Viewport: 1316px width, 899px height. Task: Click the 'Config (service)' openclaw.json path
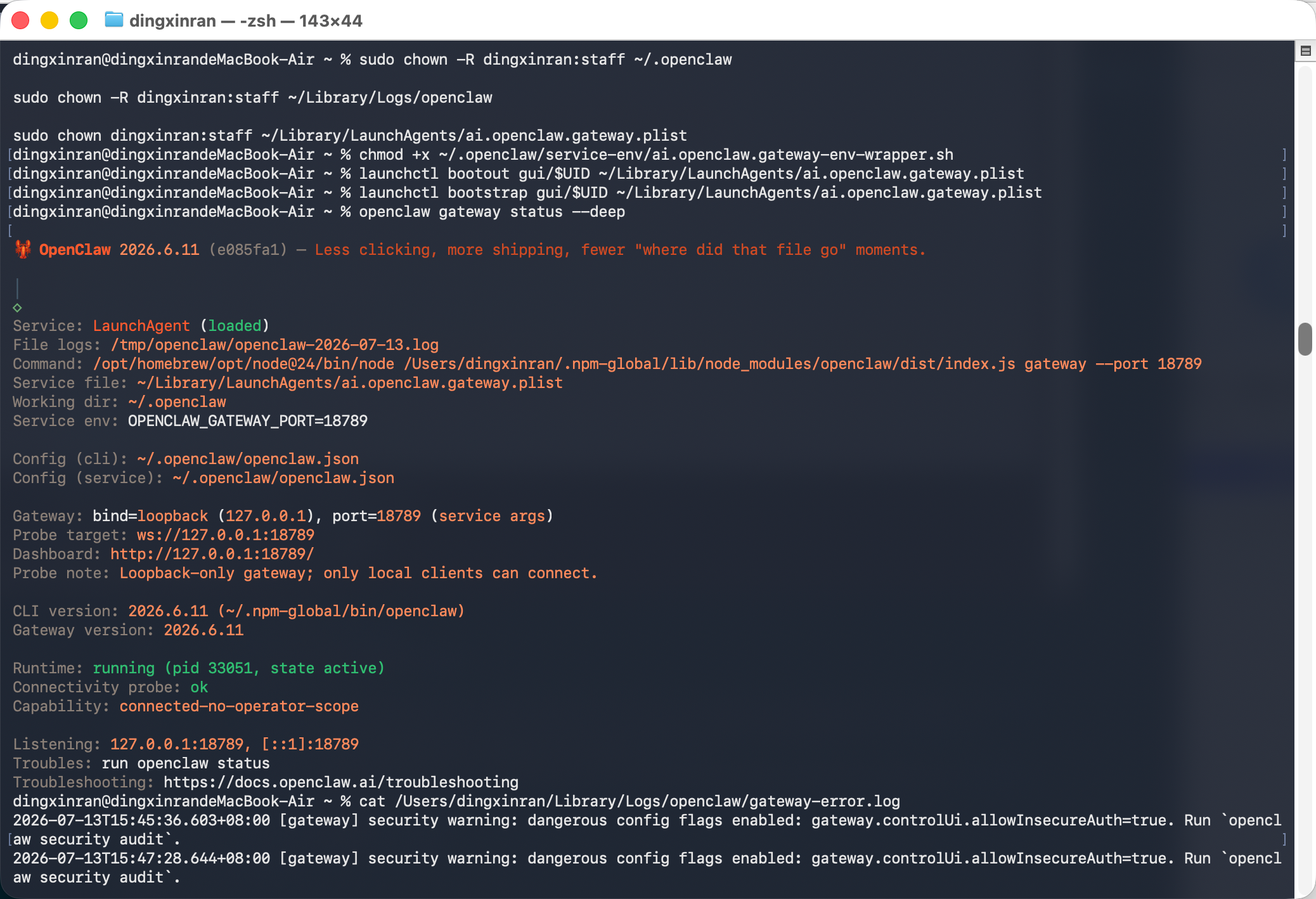pyautogui.click(x=283, y=478)
